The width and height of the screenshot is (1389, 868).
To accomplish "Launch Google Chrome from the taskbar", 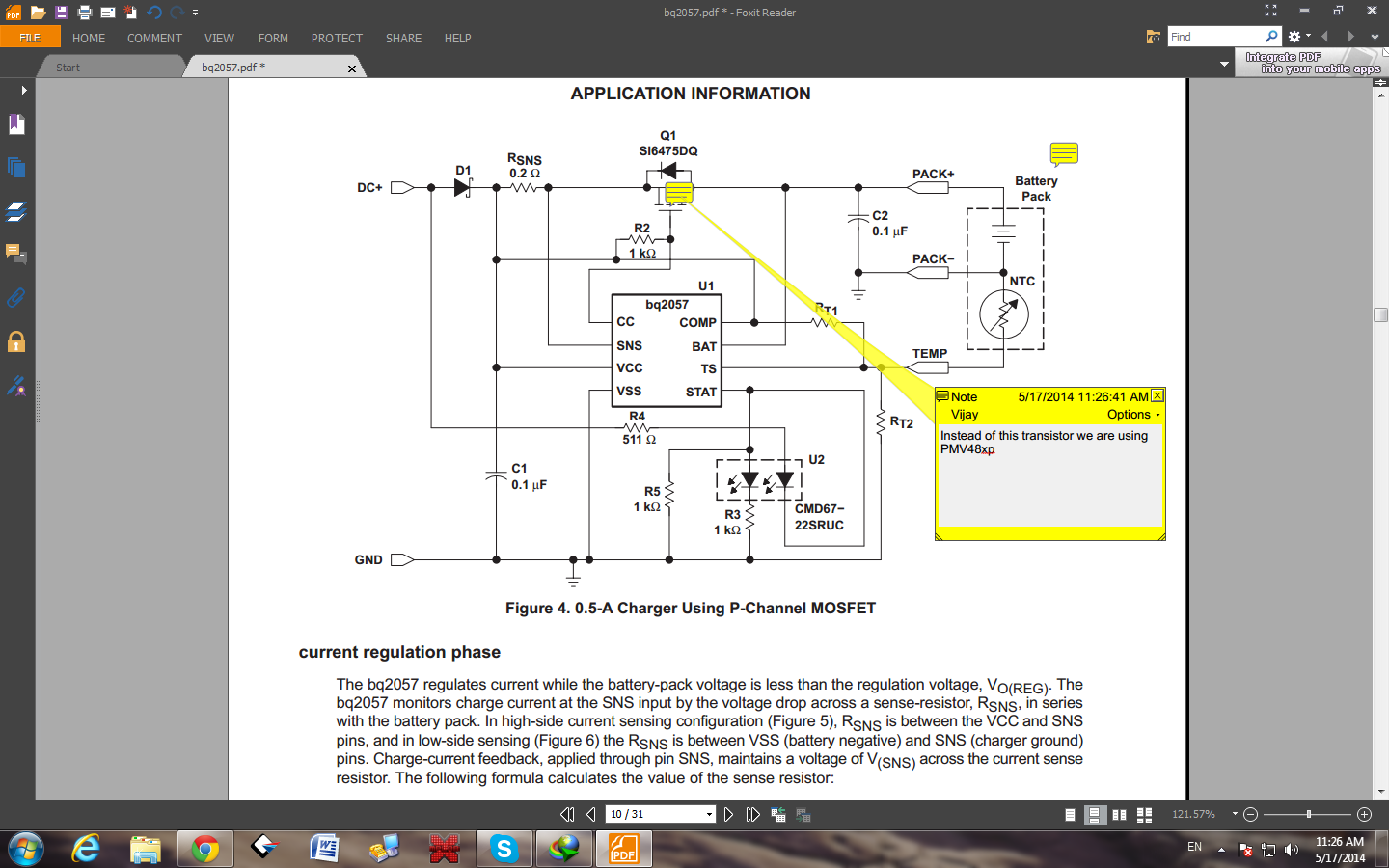I will (204, 849).
